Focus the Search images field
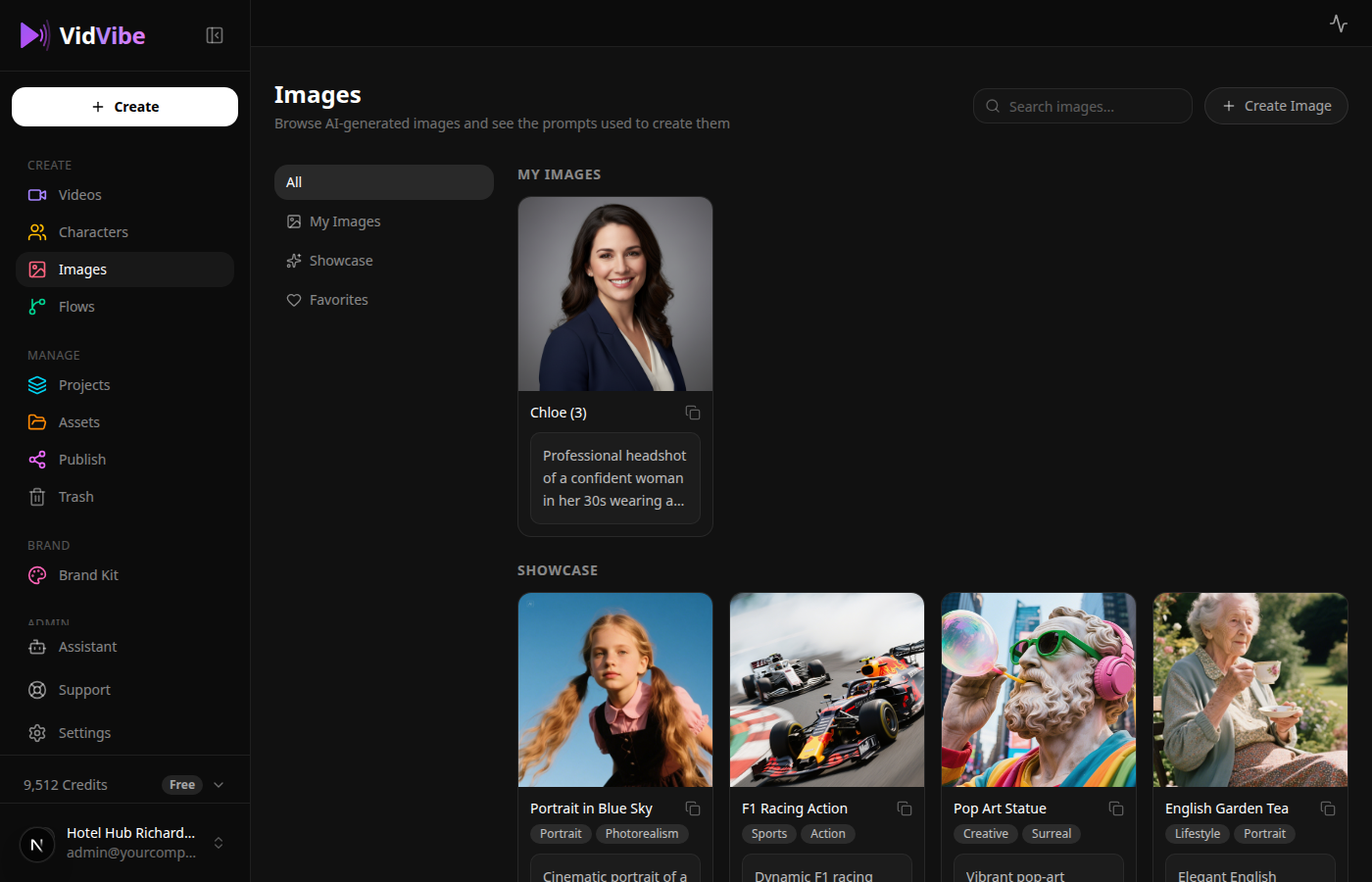The width and height of the screenshot is (1372, 882). [x=1082, y=106]
